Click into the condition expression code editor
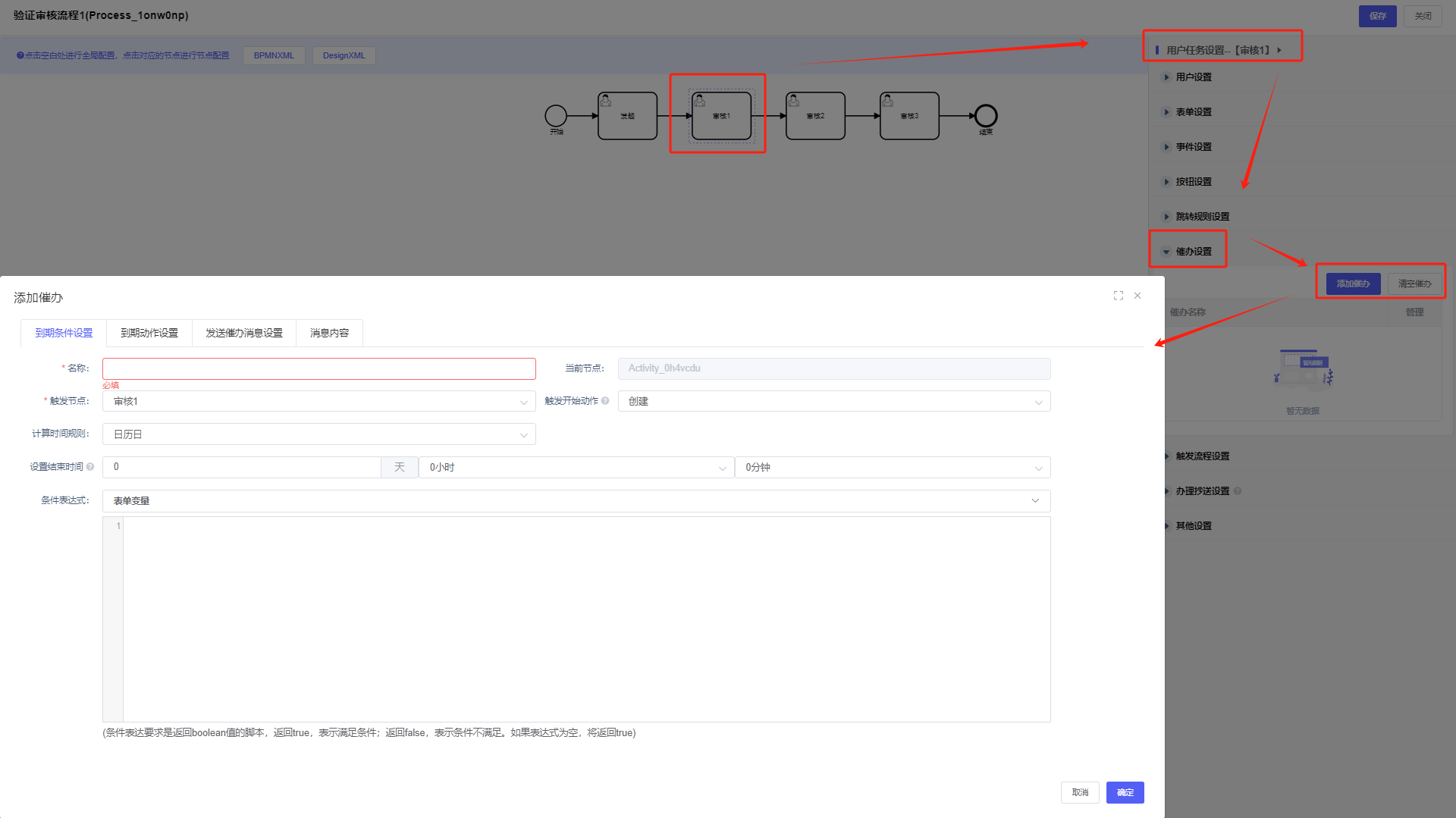Image resolution: width=1456 pixels, height=818 pixels. coord(585,619)
